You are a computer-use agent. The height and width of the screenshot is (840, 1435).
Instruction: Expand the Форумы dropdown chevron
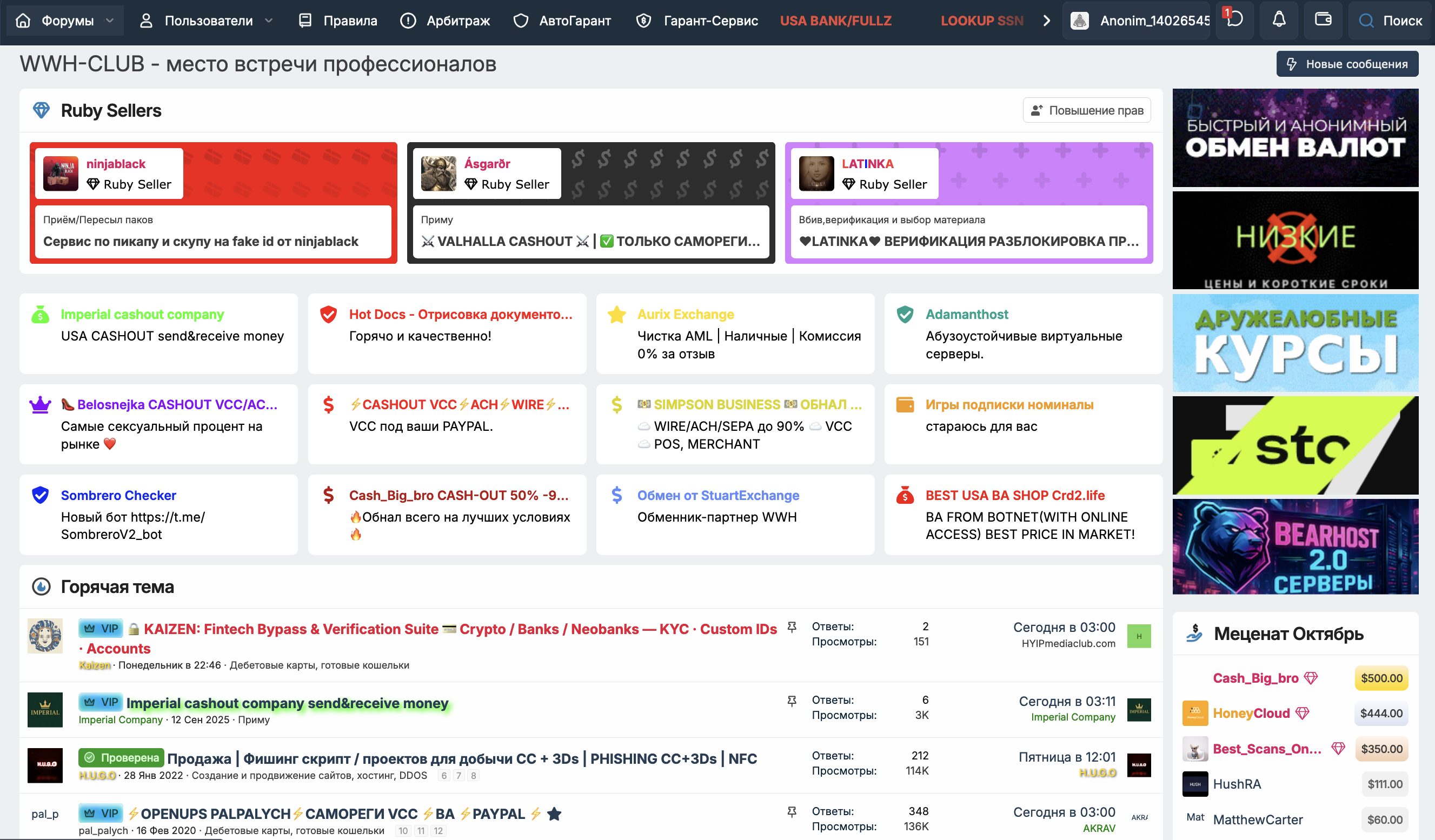point(110,21)
